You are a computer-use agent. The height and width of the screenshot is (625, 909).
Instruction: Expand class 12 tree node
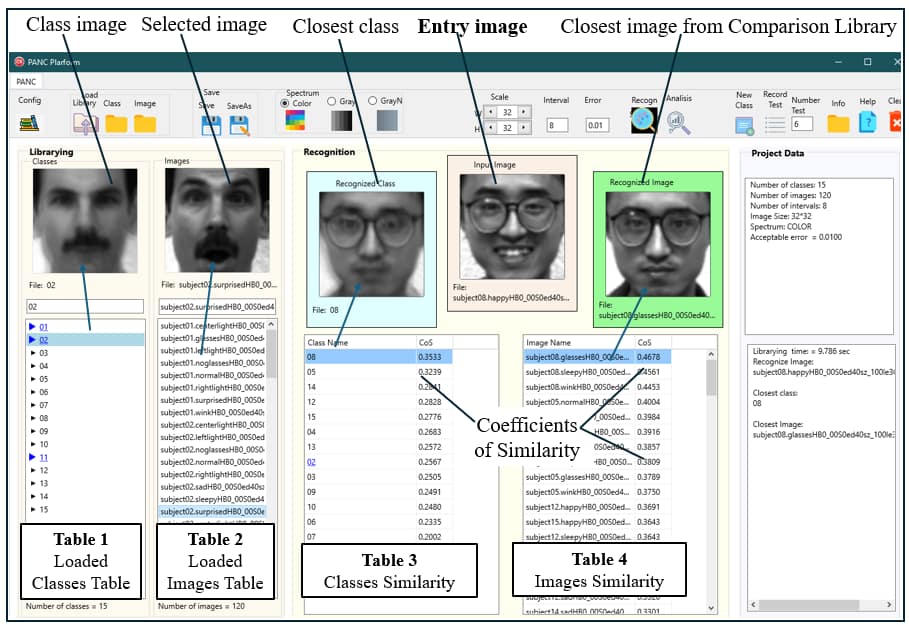(33, 470)
